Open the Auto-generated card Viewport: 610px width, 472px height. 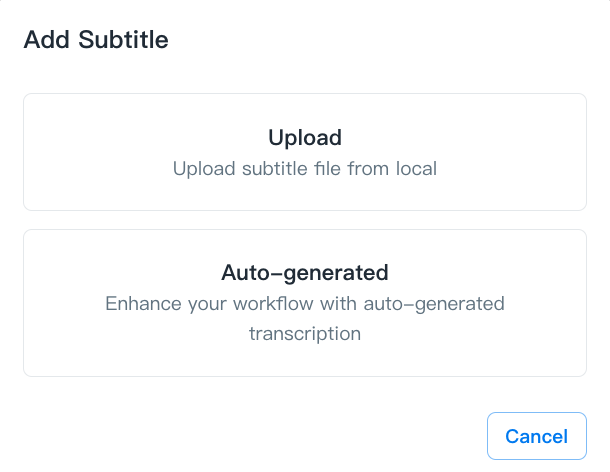tap(304, 302)
